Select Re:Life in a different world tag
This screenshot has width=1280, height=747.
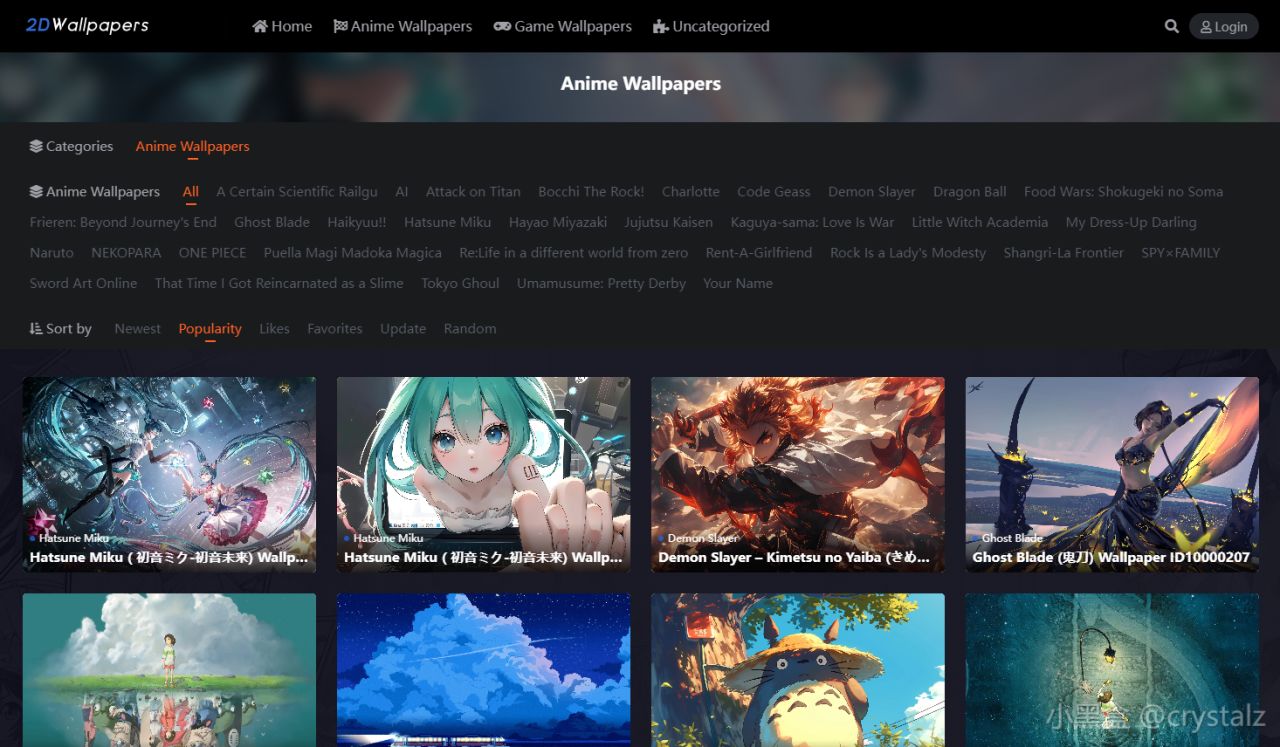574,253
